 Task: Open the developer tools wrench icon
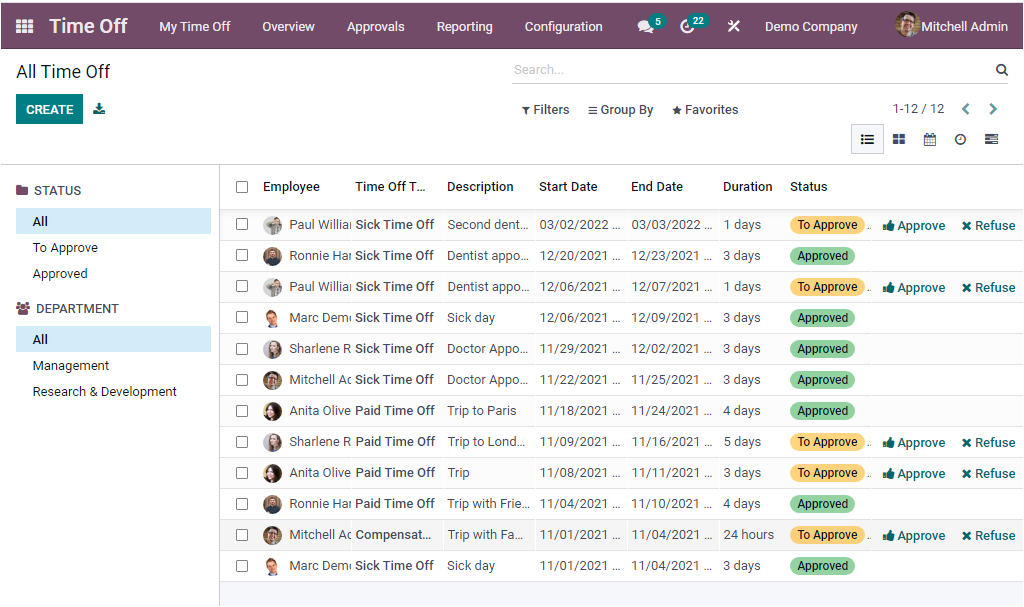(733, 26)
